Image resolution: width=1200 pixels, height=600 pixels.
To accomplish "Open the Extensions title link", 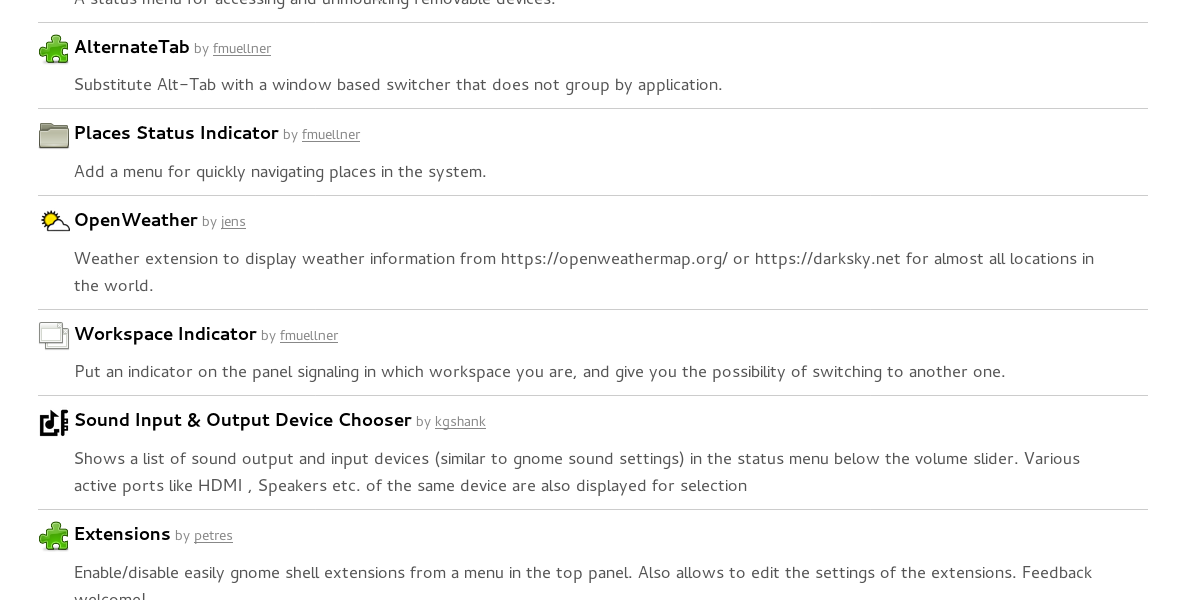I will (122, 535).
